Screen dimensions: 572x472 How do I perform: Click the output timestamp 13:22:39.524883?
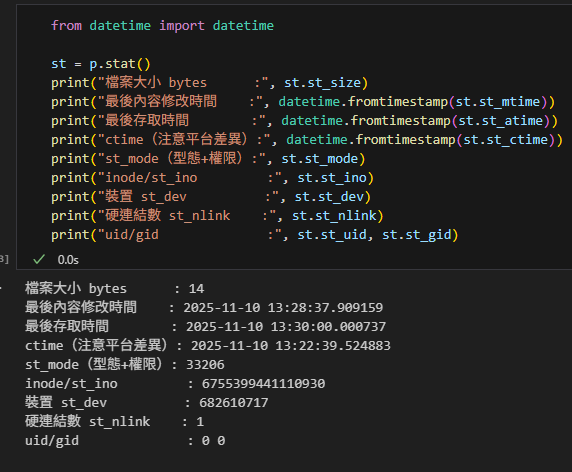(x=333, y=345)
